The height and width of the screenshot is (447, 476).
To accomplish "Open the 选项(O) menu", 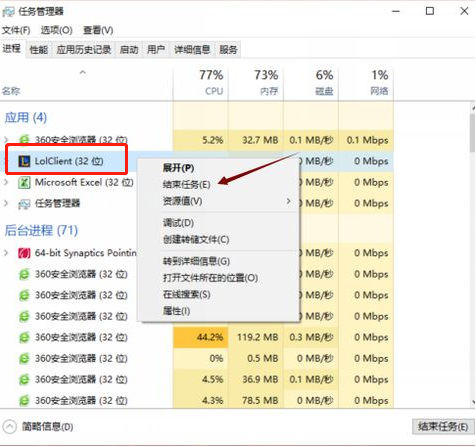I will pos(57,30).
